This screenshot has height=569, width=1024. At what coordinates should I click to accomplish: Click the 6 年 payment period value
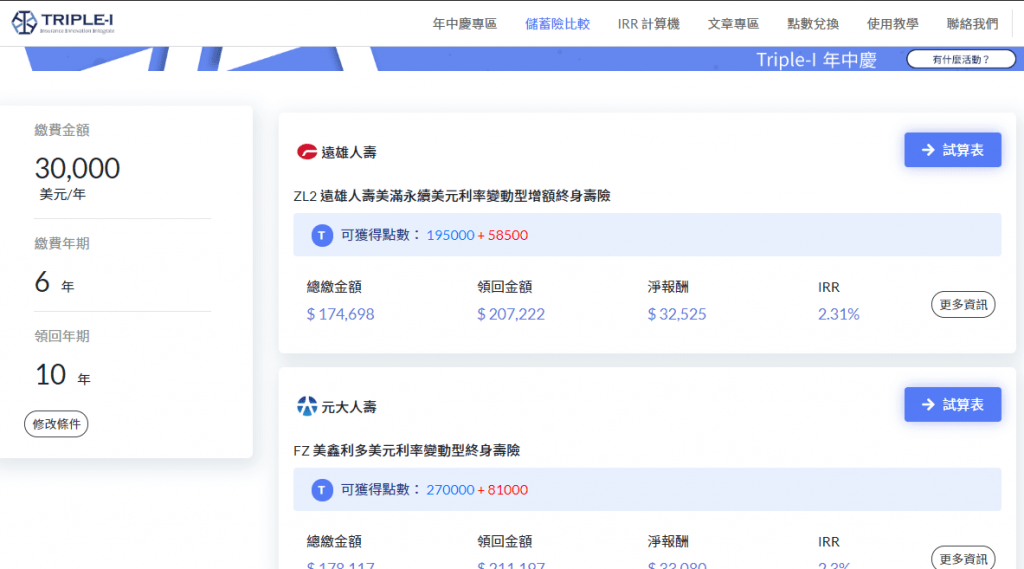point(54,283)
